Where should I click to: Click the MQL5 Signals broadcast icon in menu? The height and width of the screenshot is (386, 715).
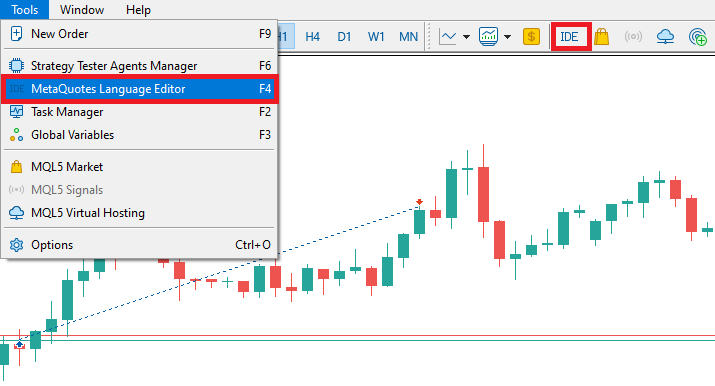[x=16, y=190]
